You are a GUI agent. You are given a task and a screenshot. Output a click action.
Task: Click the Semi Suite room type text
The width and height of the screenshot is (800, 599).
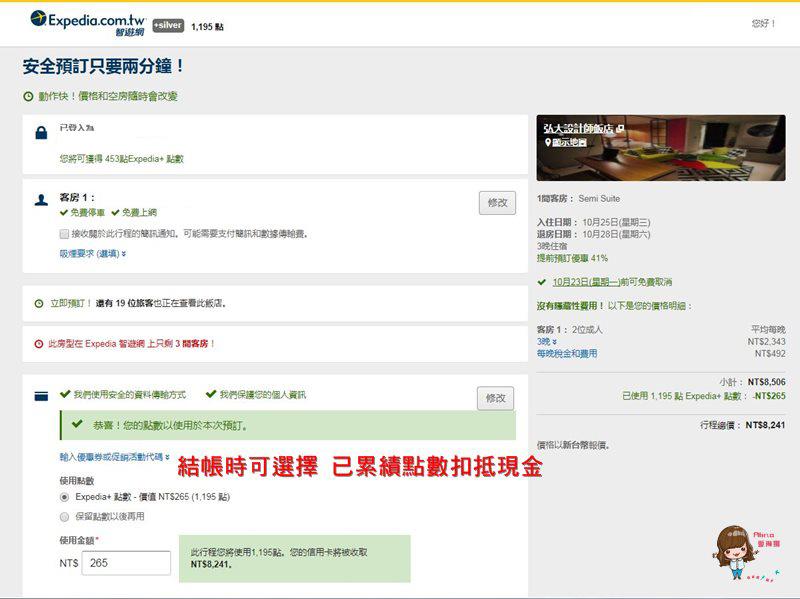point(599,198)
